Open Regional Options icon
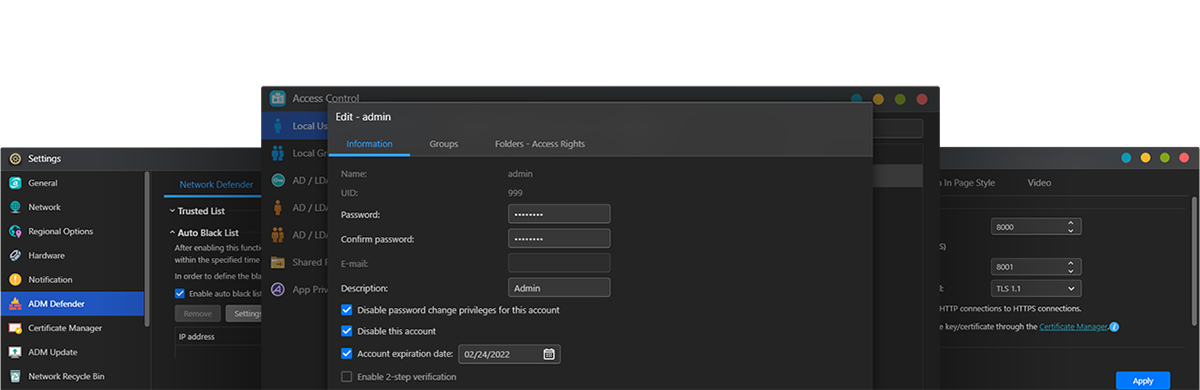This screenshot has width=1200, height=390. [15, 231]
